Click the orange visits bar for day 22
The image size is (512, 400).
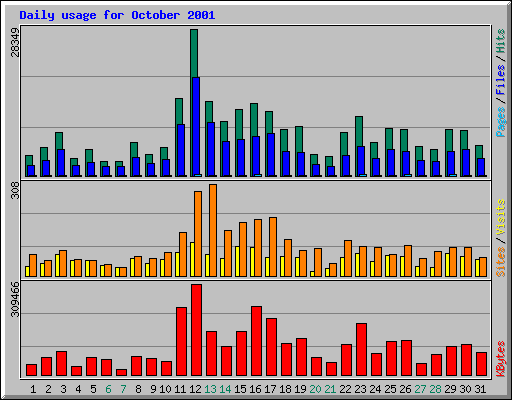[348, 258]
